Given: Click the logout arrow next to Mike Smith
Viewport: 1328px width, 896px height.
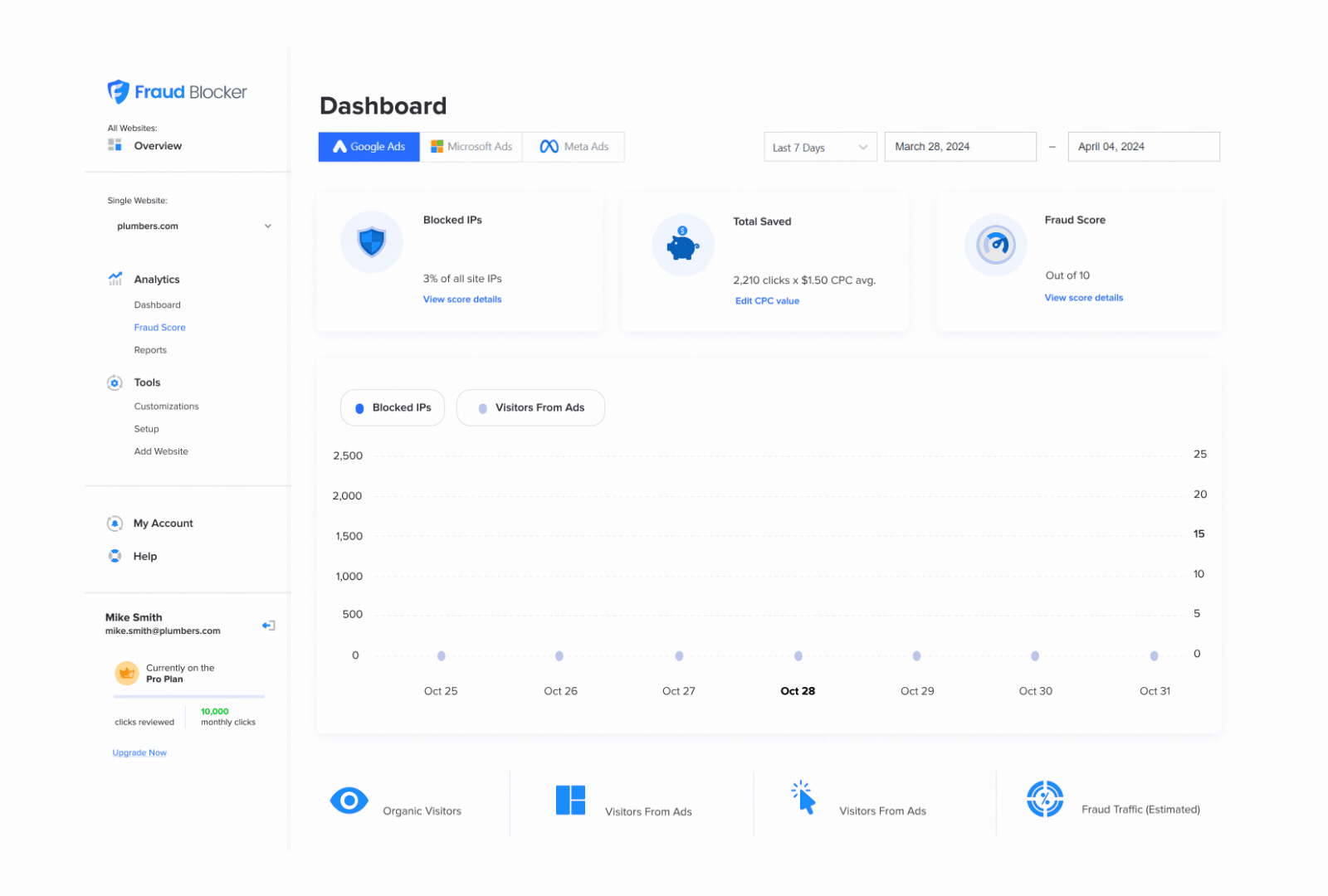Looking at the screenshot, I should coord(268,625).
